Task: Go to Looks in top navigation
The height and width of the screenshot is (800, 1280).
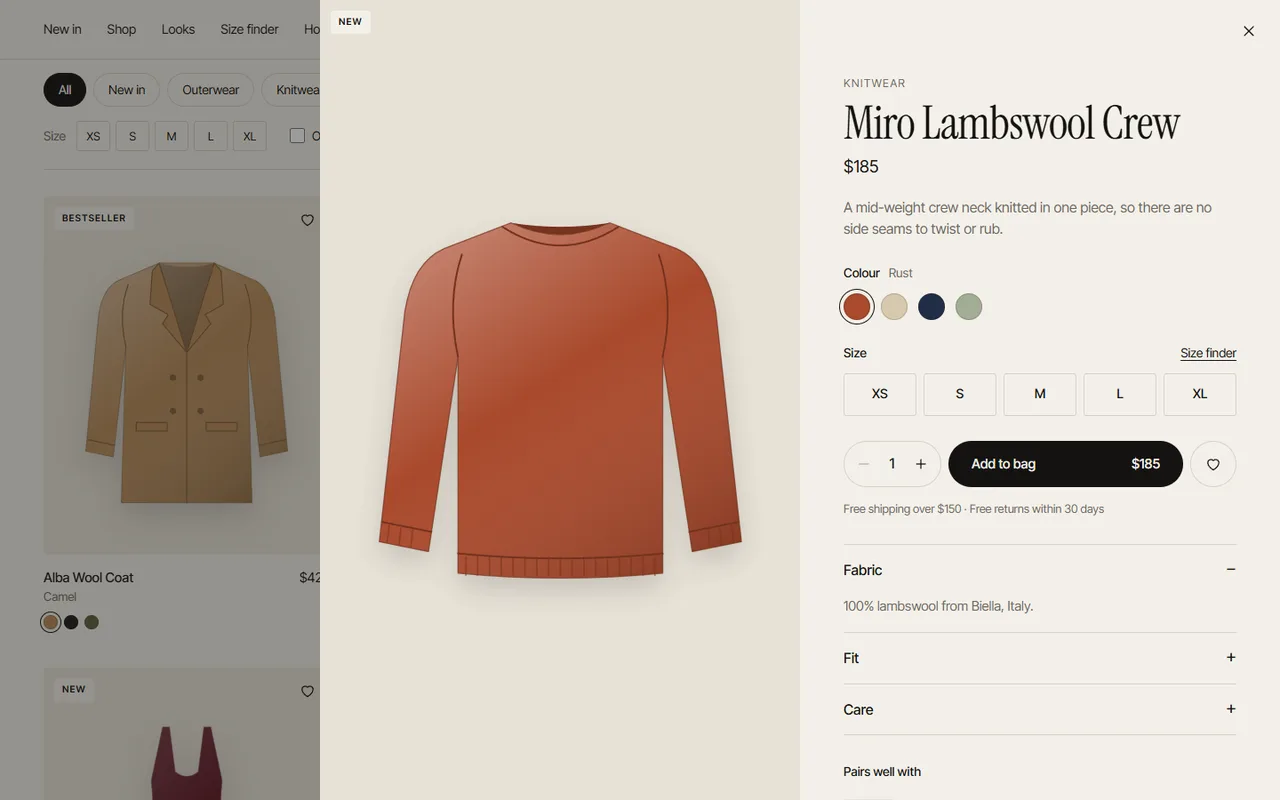Action: tap(178, 29)
